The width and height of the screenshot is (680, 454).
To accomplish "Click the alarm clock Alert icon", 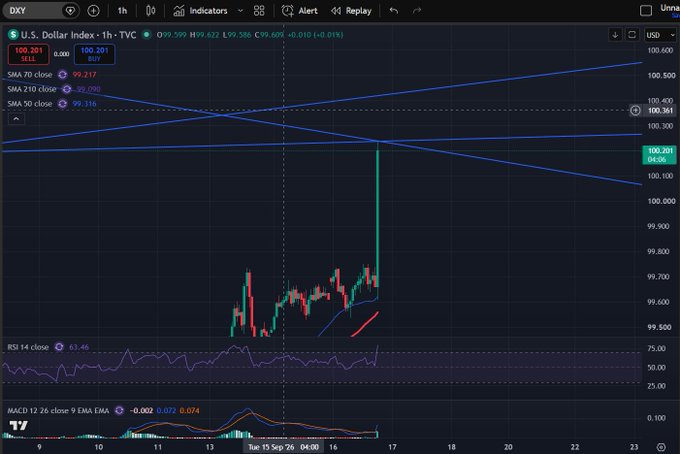I will point(287,10).
